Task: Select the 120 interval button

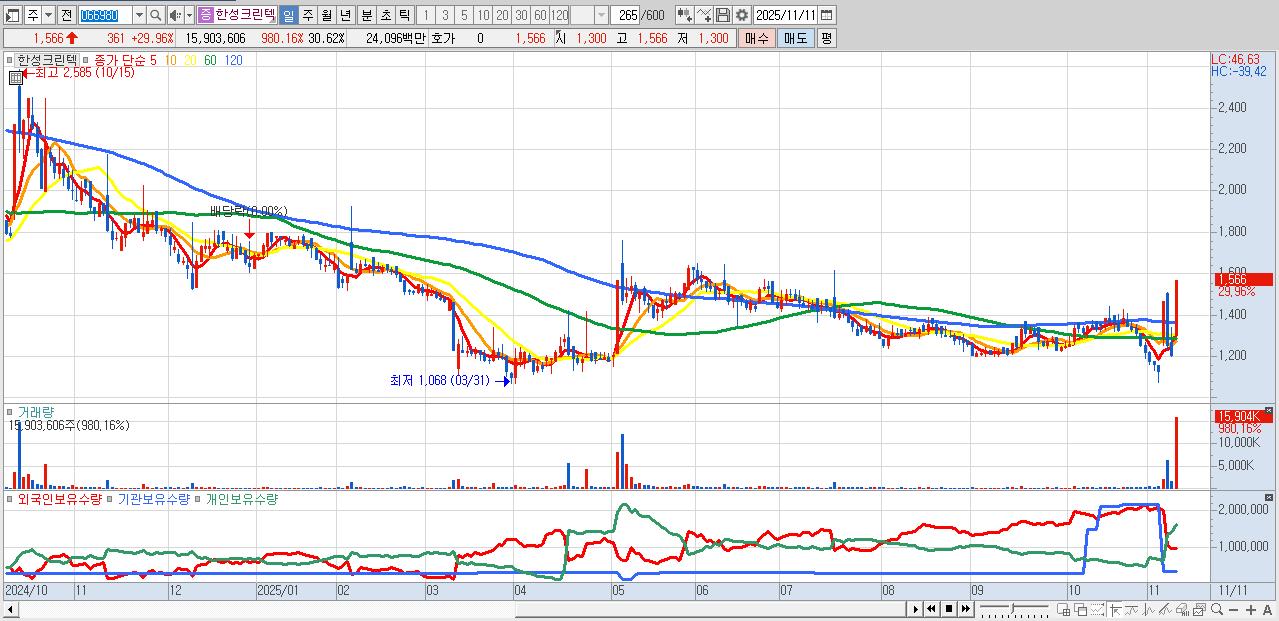Action: [559, 15]
